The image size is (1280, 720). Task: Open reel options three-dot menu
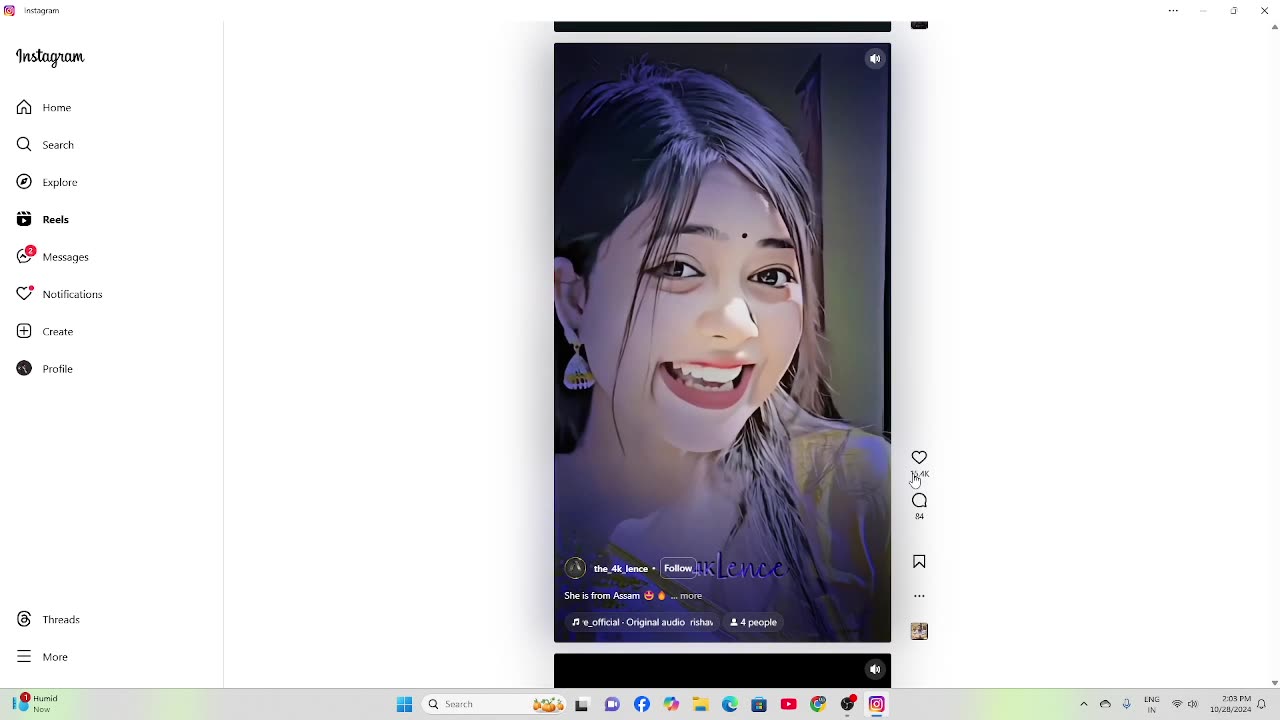click(x=919, y=596)
